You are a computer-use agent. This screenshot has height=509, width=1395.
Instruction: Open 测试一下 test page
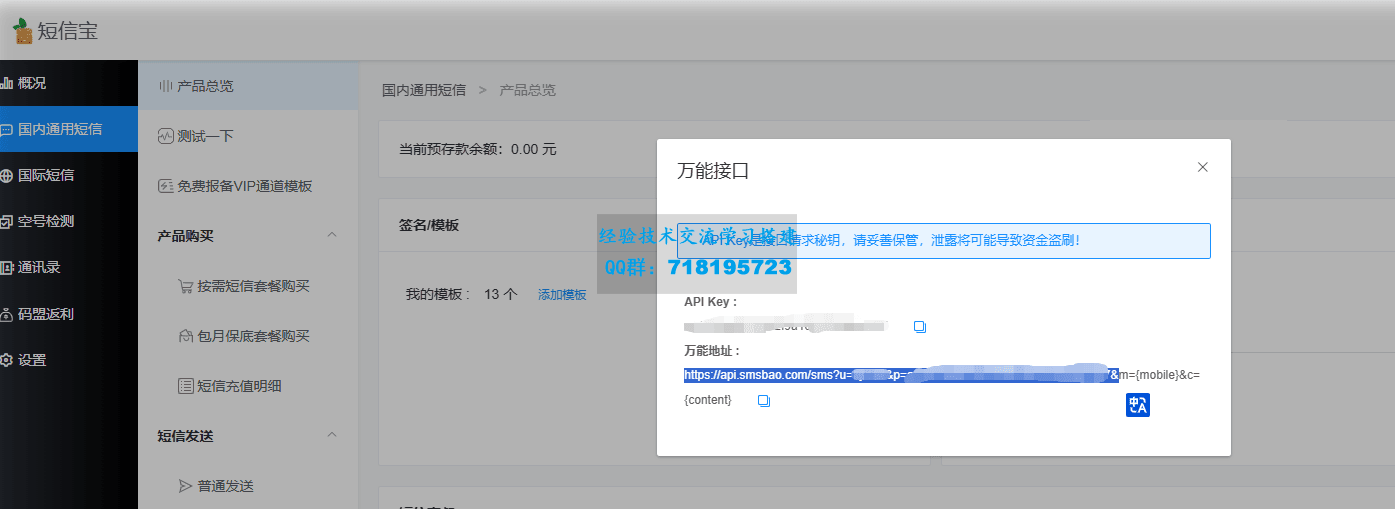[x=204, y=136]
